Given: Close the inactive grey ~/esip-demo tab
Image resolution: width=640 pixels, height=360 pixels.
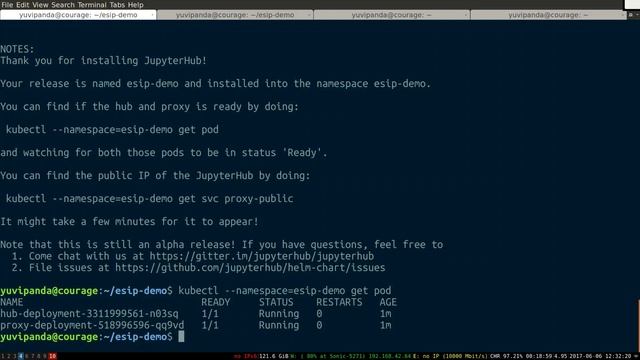Looking at the screenshot, I should tap(309, 15).
